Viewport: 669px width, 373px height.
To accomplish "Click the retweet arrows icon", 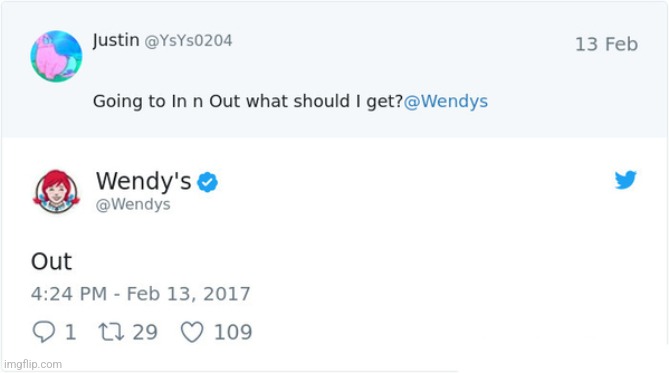I will coord(111,332).
